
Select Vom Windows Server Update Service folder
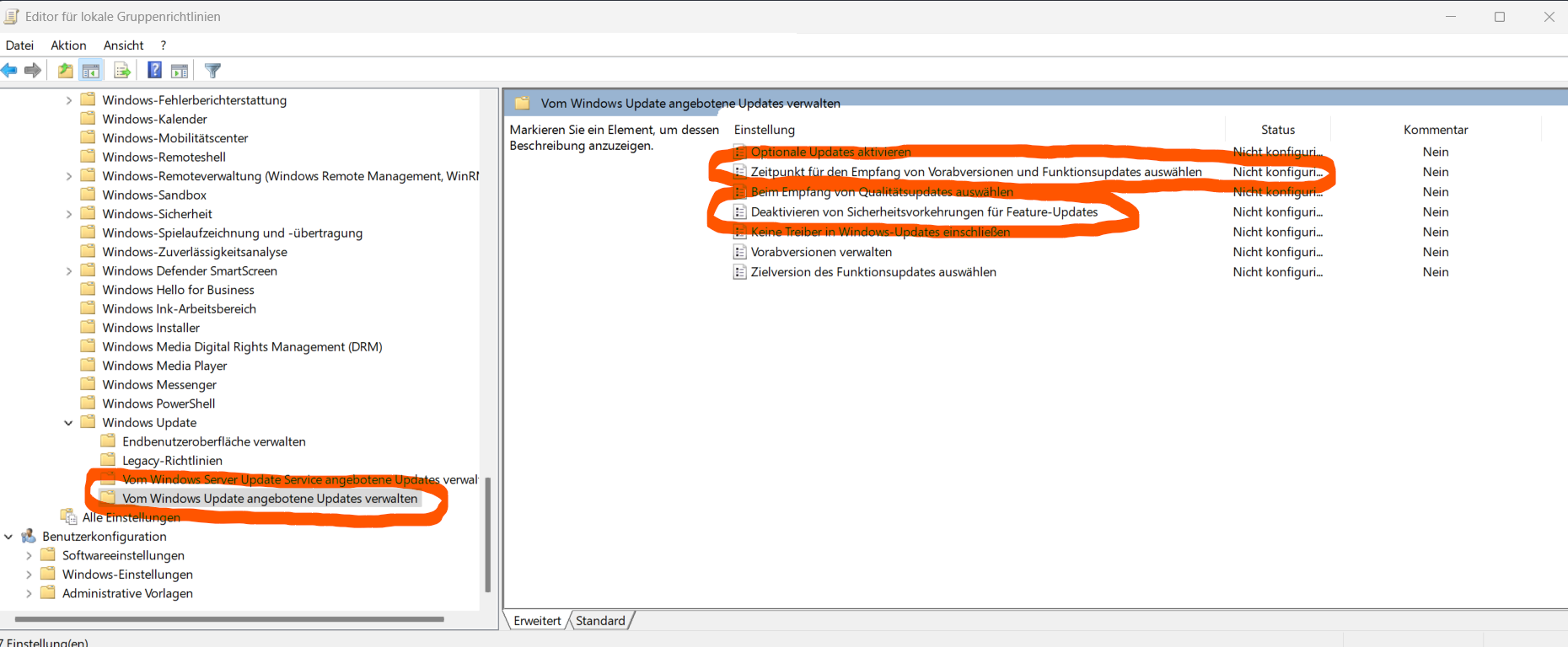pyautogui.click(x=299, y=479)
